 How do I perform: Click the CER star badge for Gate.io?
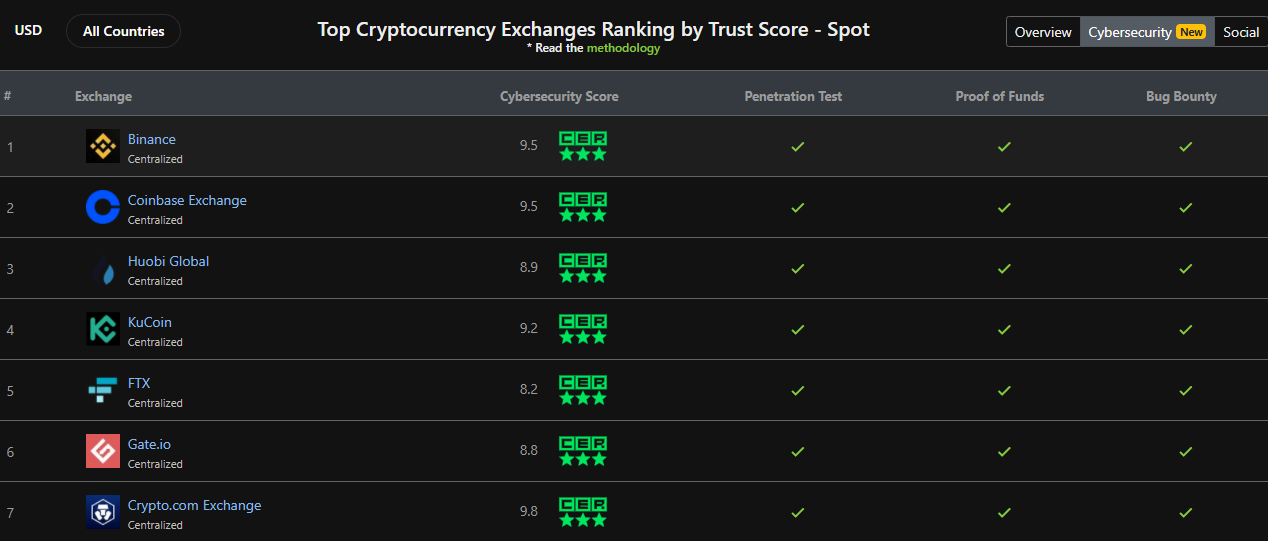(x=583, y=451)
